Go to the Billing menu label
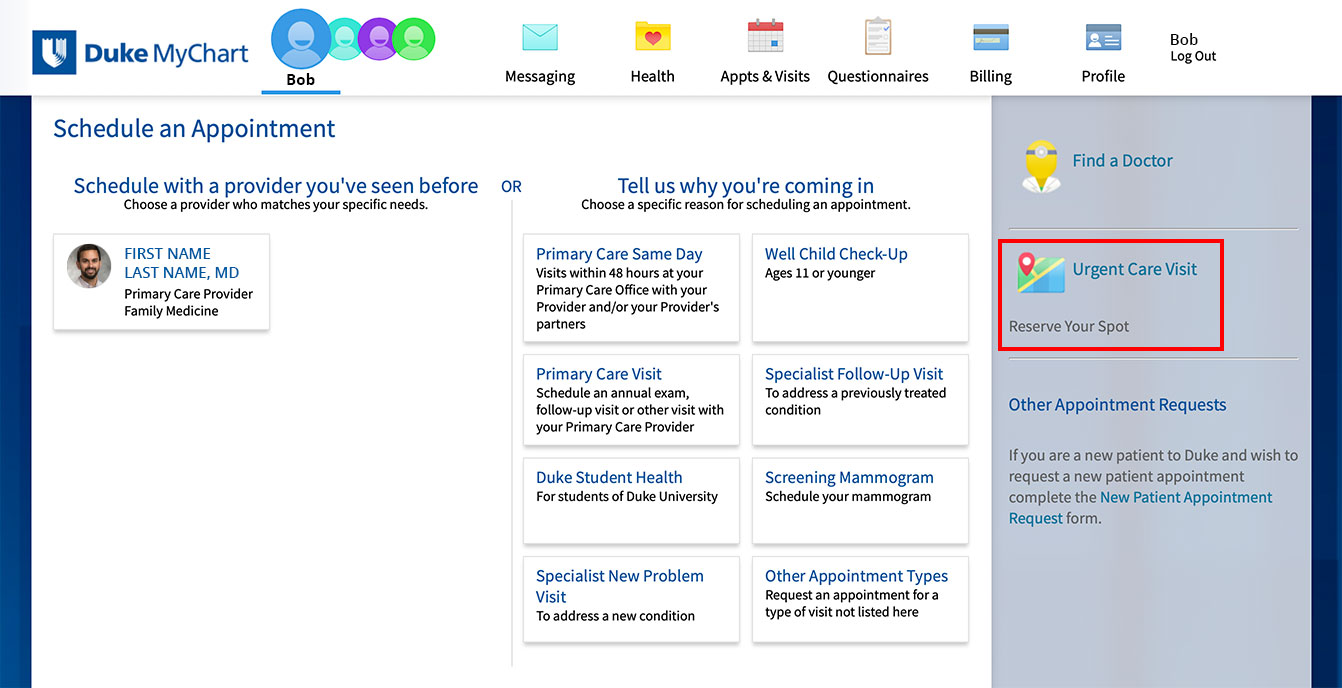The width and height of the screenshot is (1342, 688). click(991, 76)
